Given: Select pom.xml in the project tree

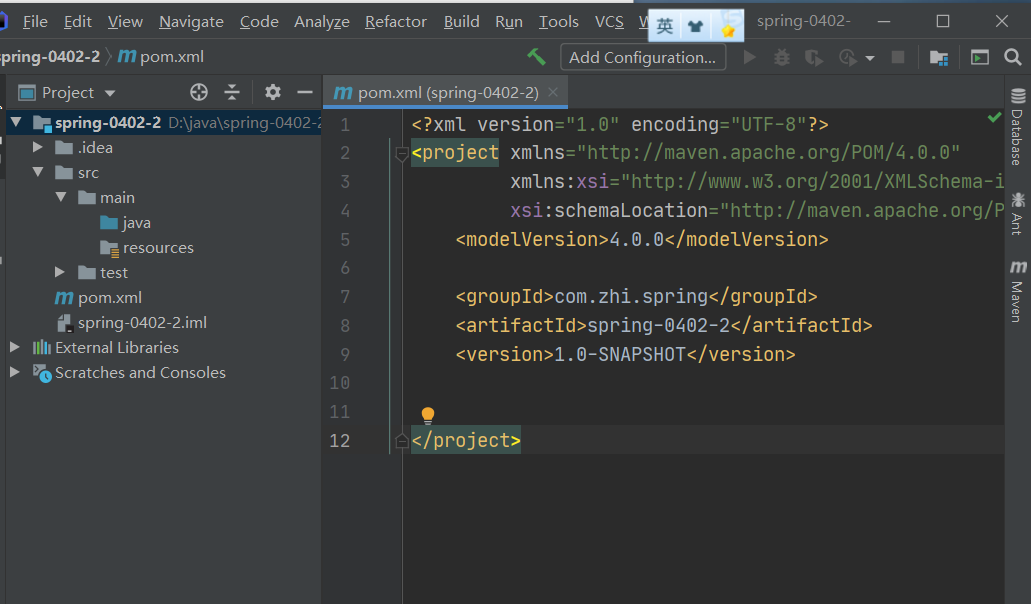Looking at the screenshot, I should [110, 298].
